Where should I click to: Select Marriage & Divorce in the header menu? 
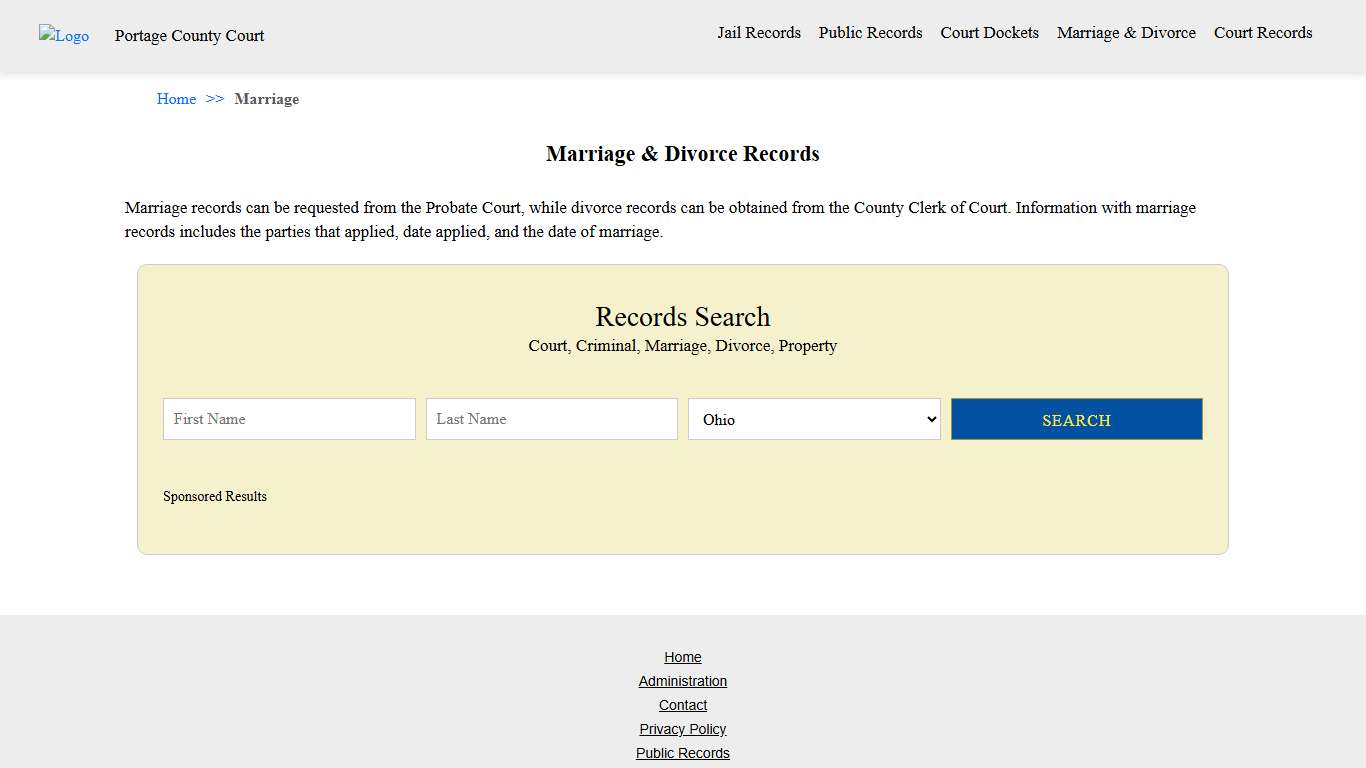[x=1126, y=32]
